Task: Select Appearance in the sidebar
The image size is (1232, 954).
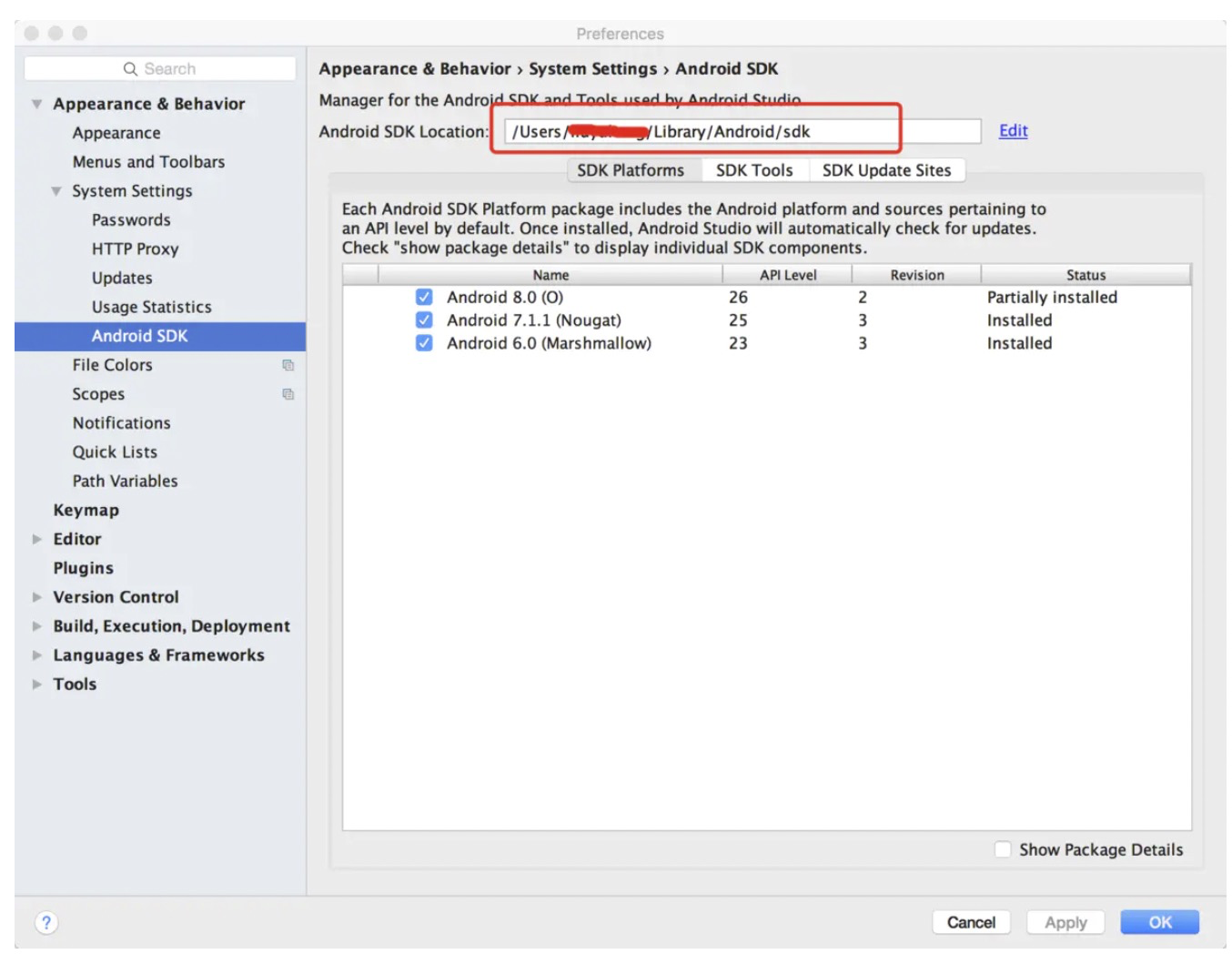Action: tap(116, 133)
